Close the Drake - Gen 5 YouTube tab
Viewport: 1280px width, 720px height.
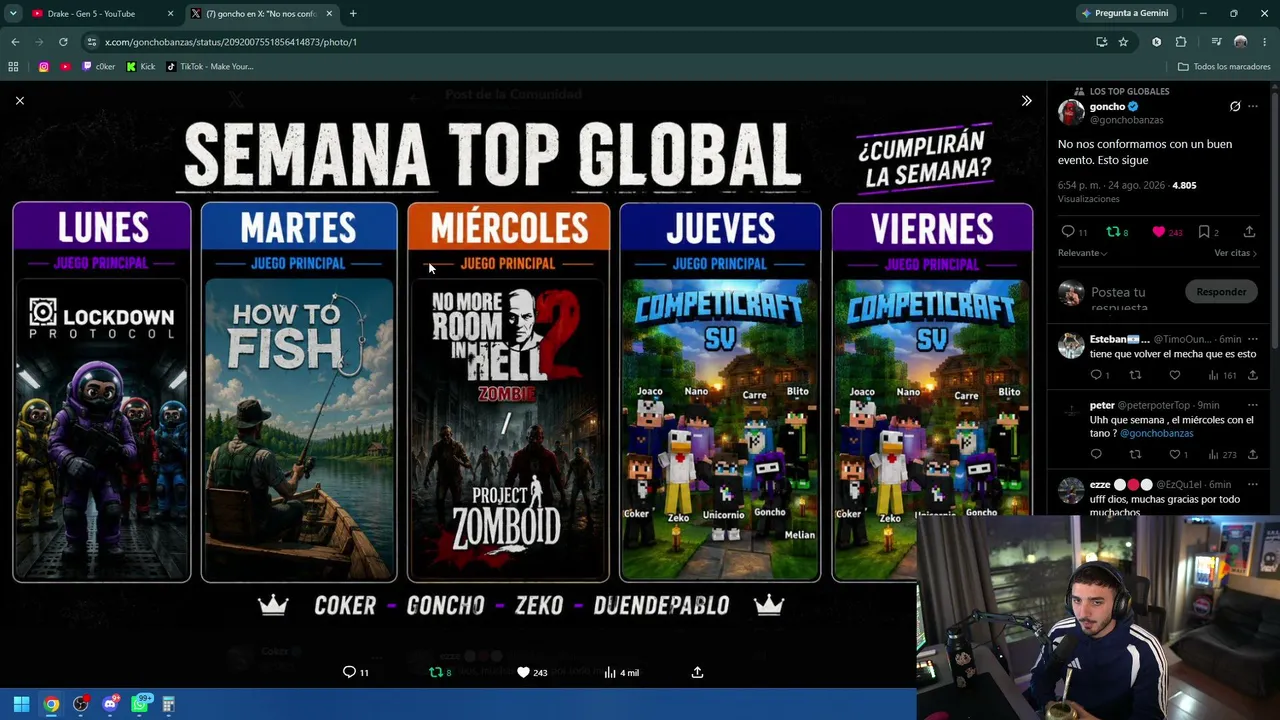[170, 14]
